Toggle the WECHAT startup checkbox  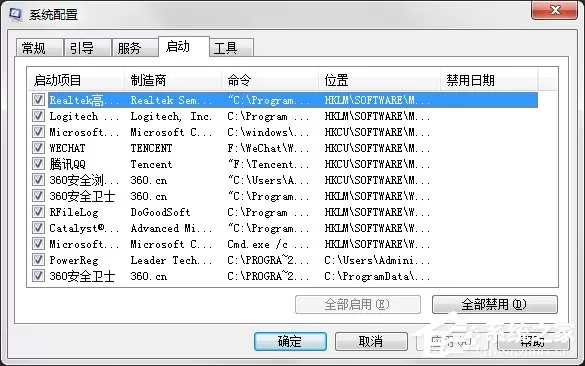(38, 148)
